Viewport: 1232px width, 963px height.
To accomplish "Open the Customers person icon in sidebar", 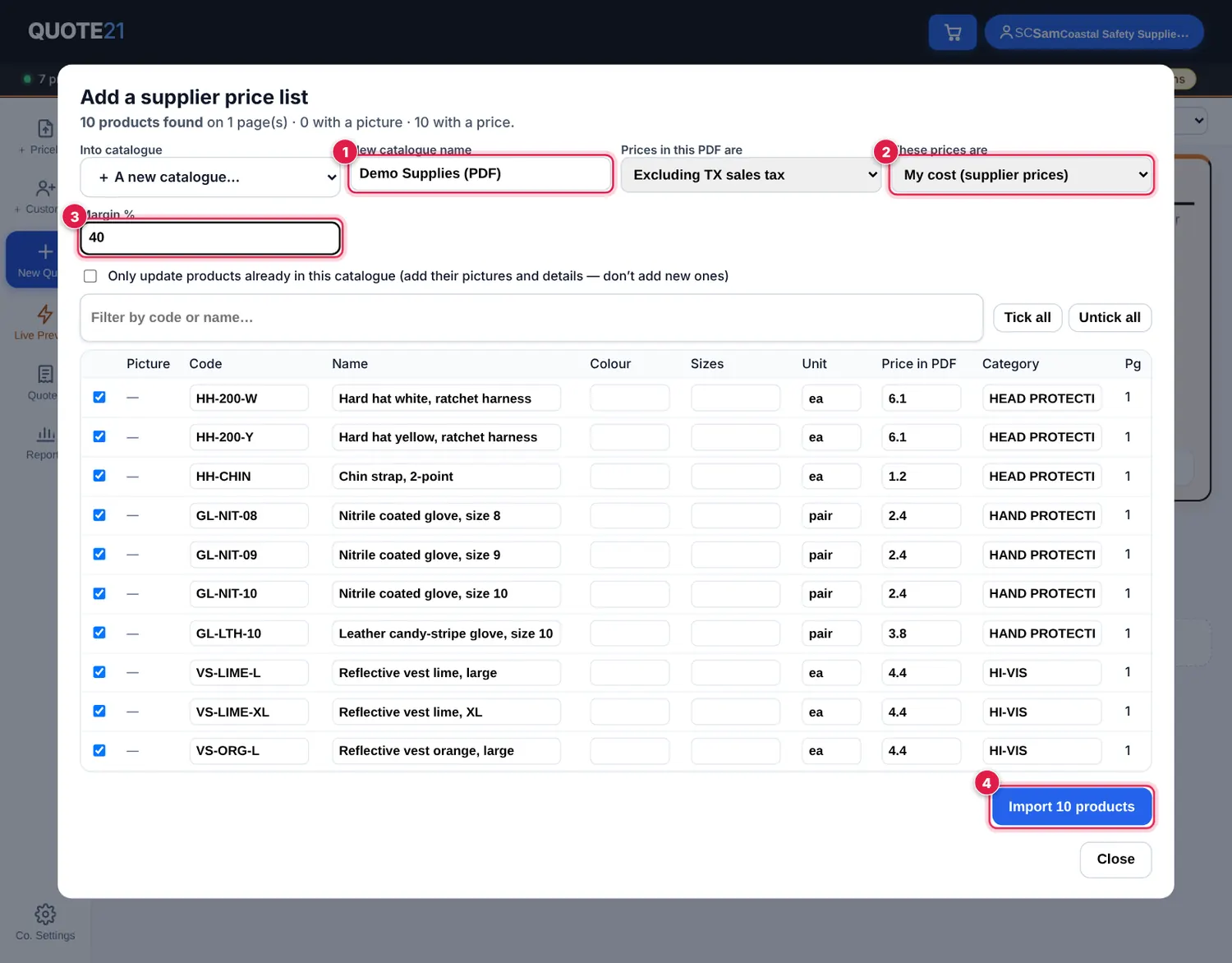I will pos(46,189).
